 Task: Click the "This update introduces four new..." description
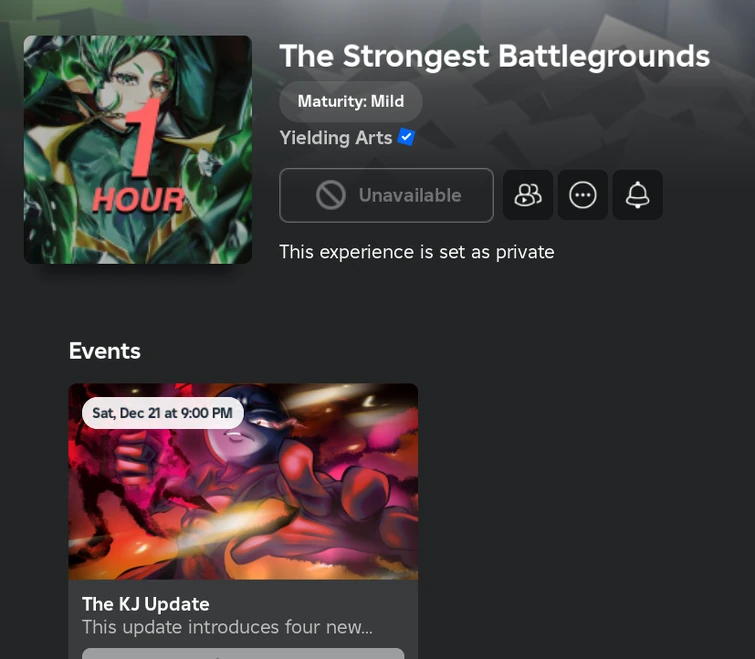pos(227,627)
